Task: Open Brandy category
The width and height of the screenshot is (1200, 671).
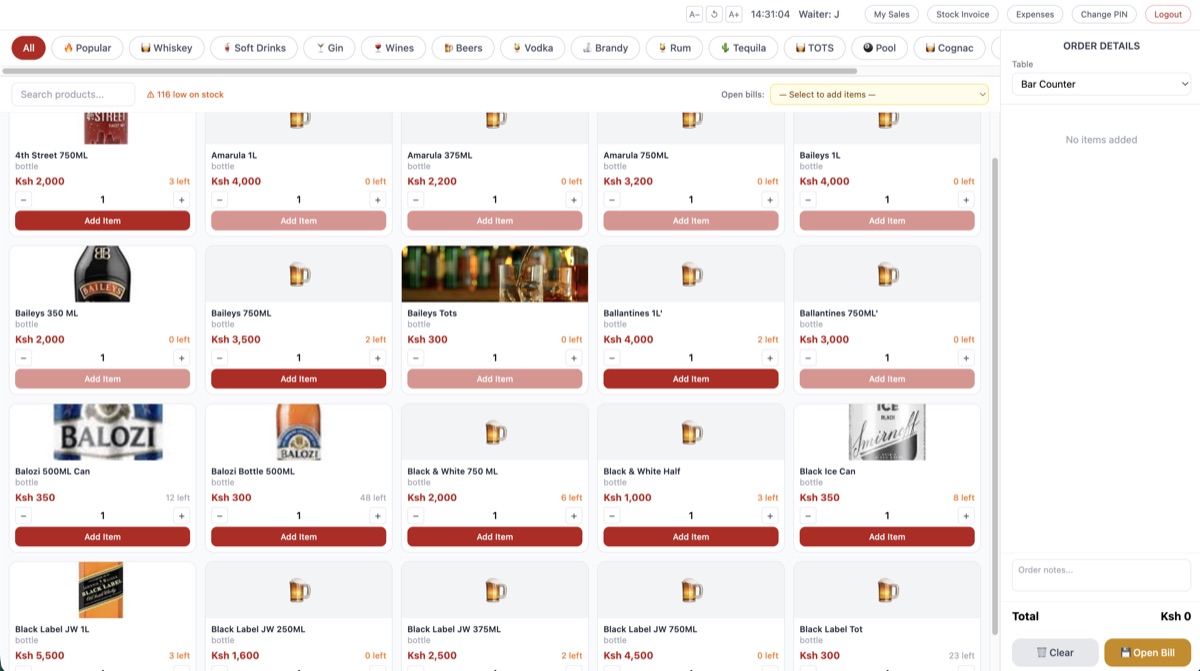Action: coord(605,48)
